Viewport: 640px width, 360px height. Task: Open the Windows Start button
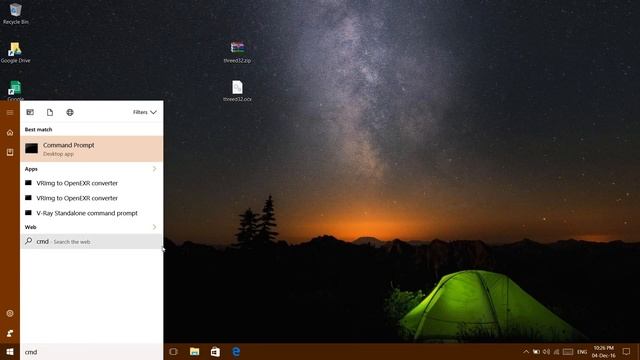pyautogui.click(x=10, y=352)
